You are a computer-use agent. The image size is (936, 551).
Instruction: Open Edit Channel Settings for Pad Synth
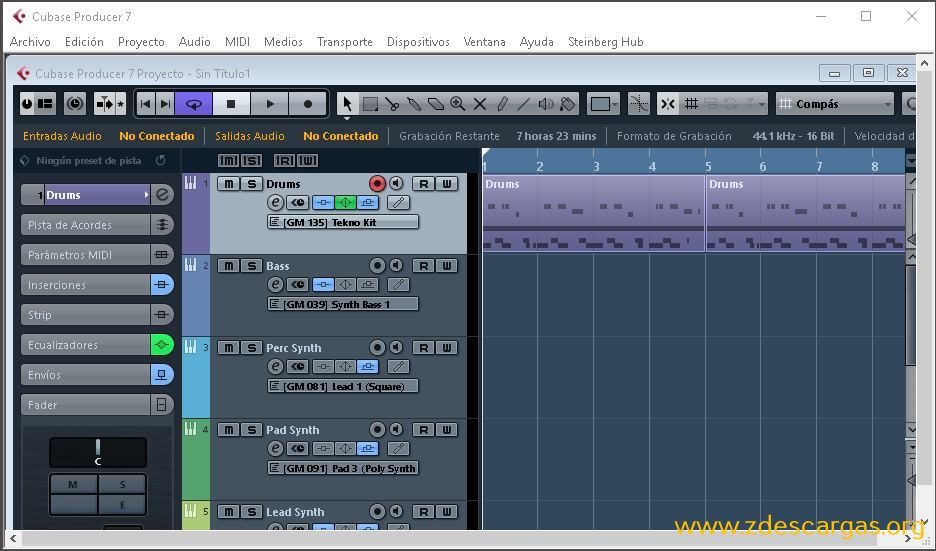[275, 448]
